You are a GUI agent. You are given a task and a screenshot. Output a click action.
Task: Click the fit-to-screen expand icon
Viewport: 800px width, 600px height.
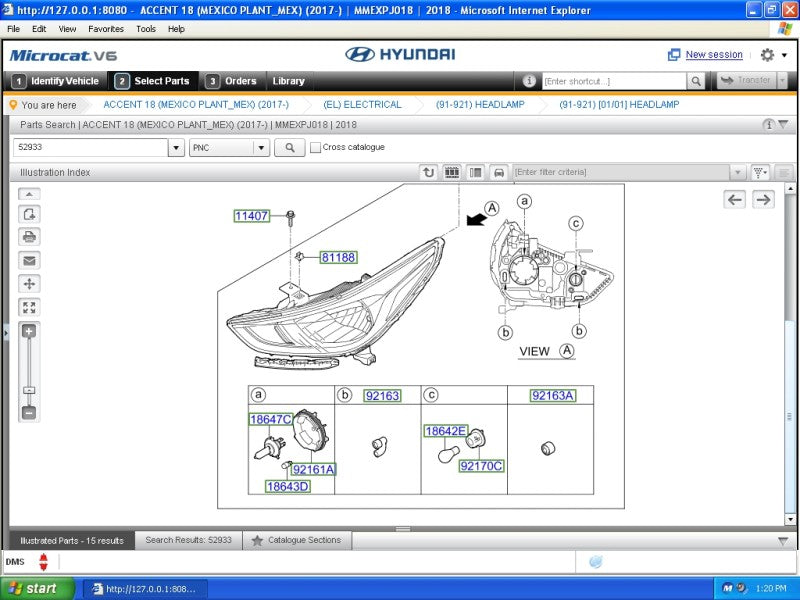tap(29, 308)
